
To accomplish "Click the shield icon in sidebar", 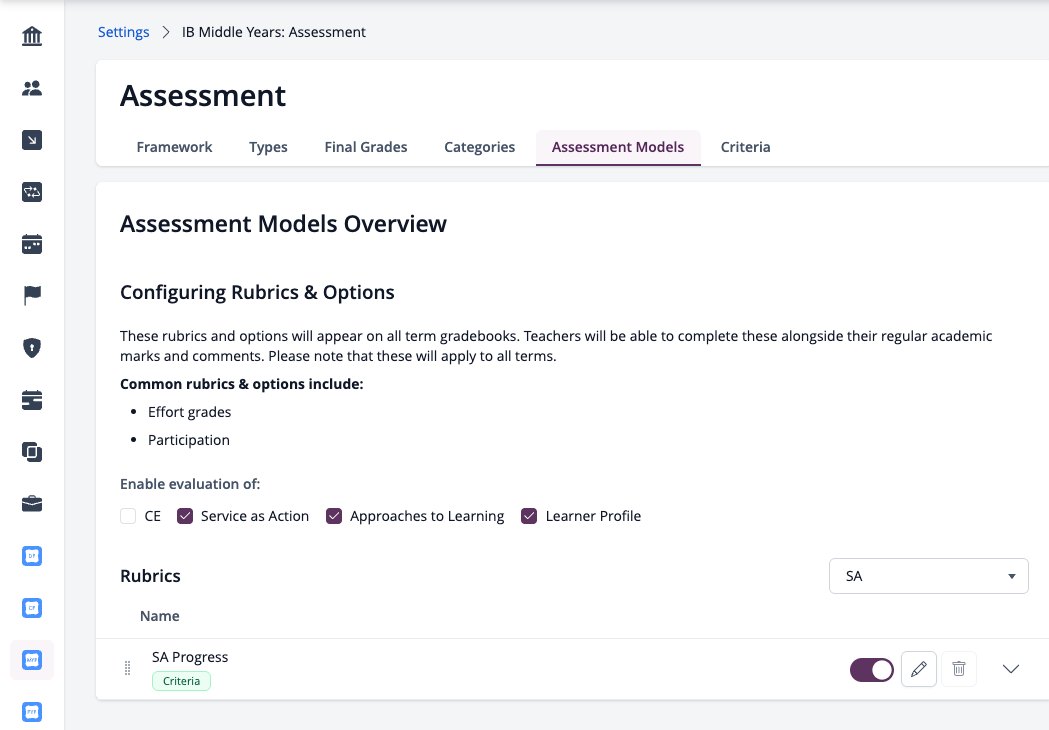I will (x=31, y=348).
